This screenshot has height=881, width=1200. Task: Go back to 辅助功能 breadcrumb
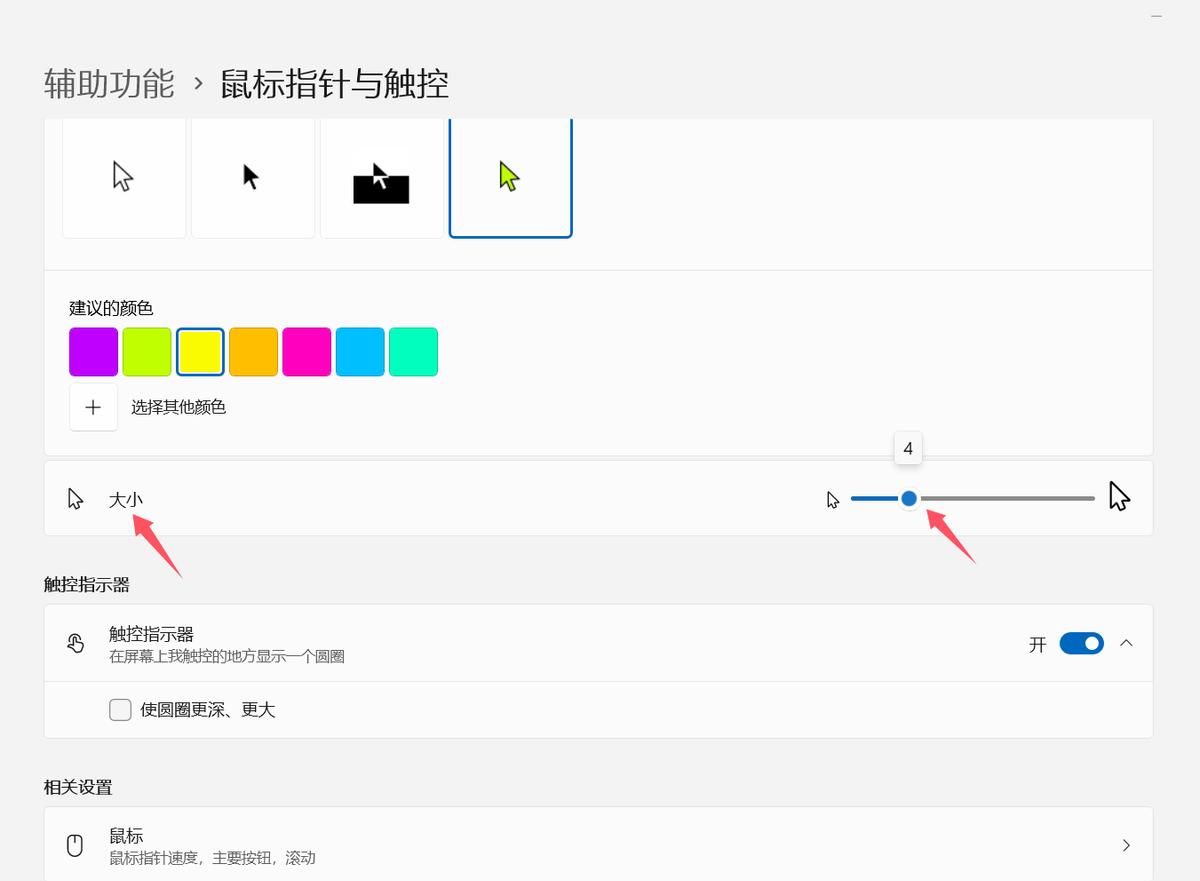coord(109,84)
